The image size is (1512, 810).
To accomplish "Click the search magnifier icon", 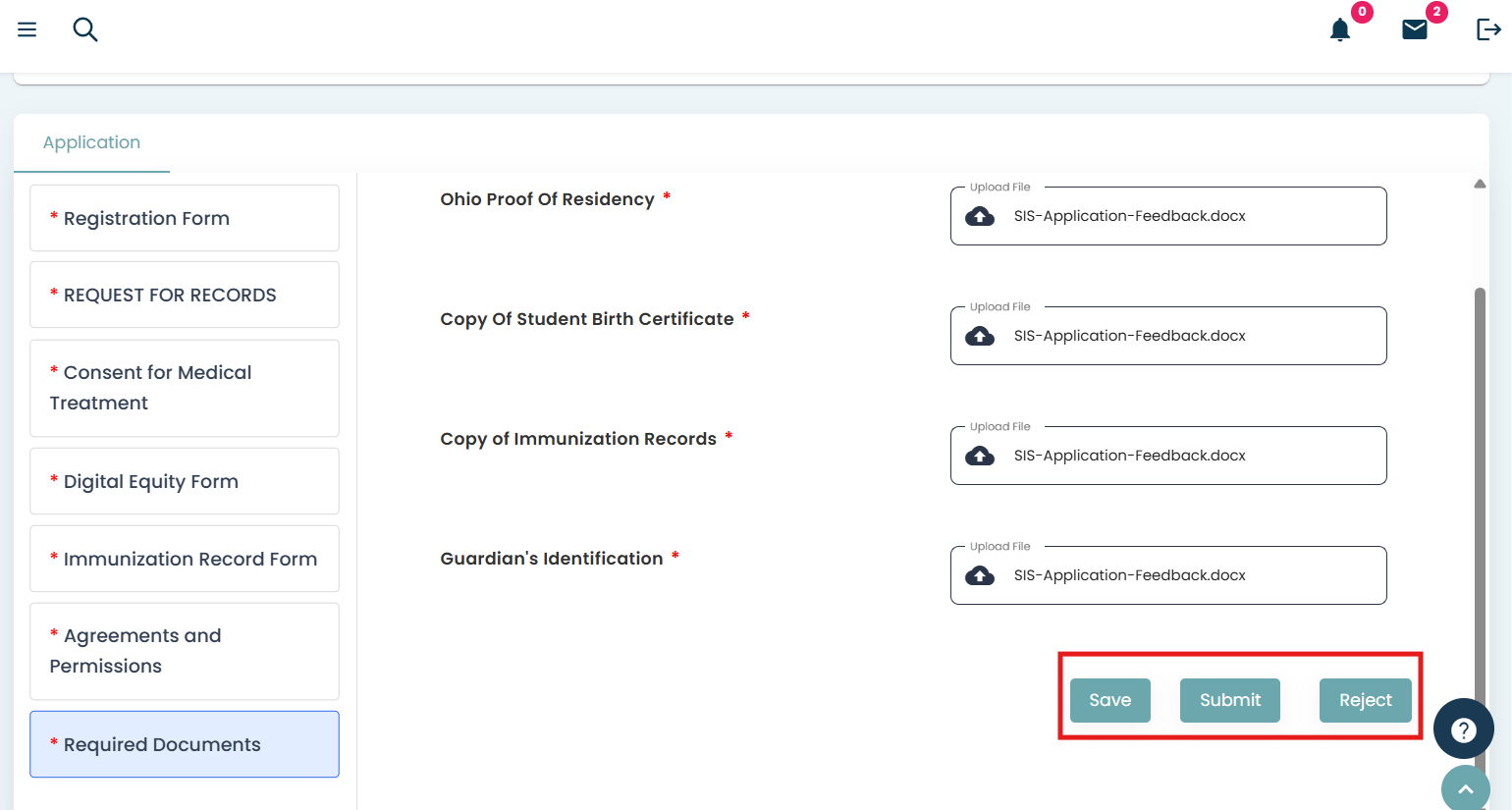I will pyautogui.click(x=85, y=29).
